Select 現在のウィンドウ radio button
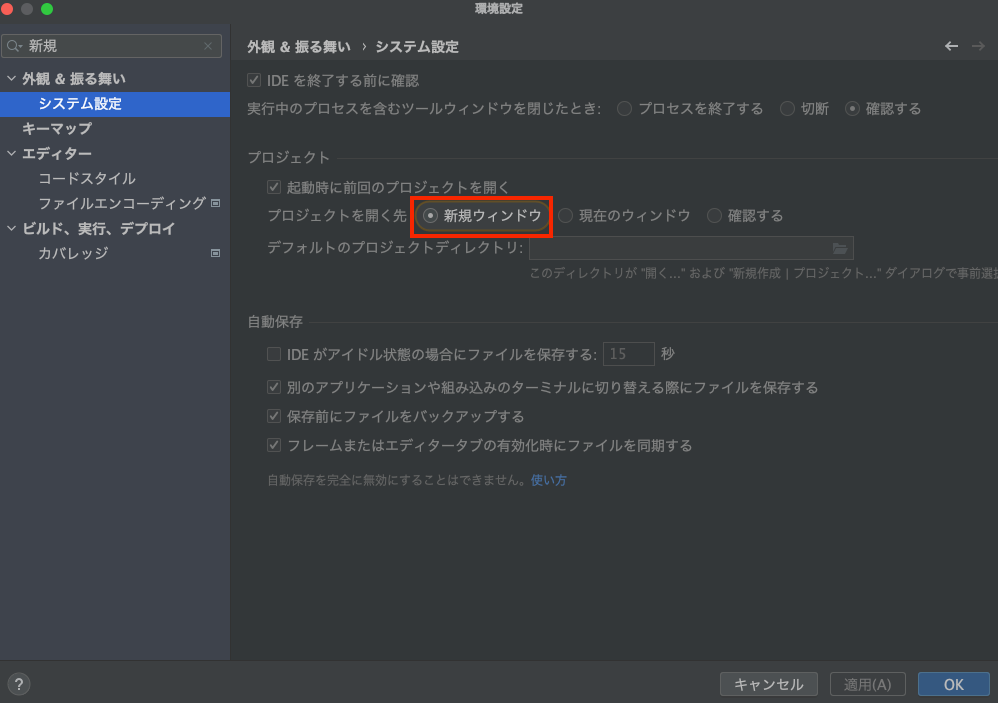Screen dimensions: 998x703 [566, 216]
